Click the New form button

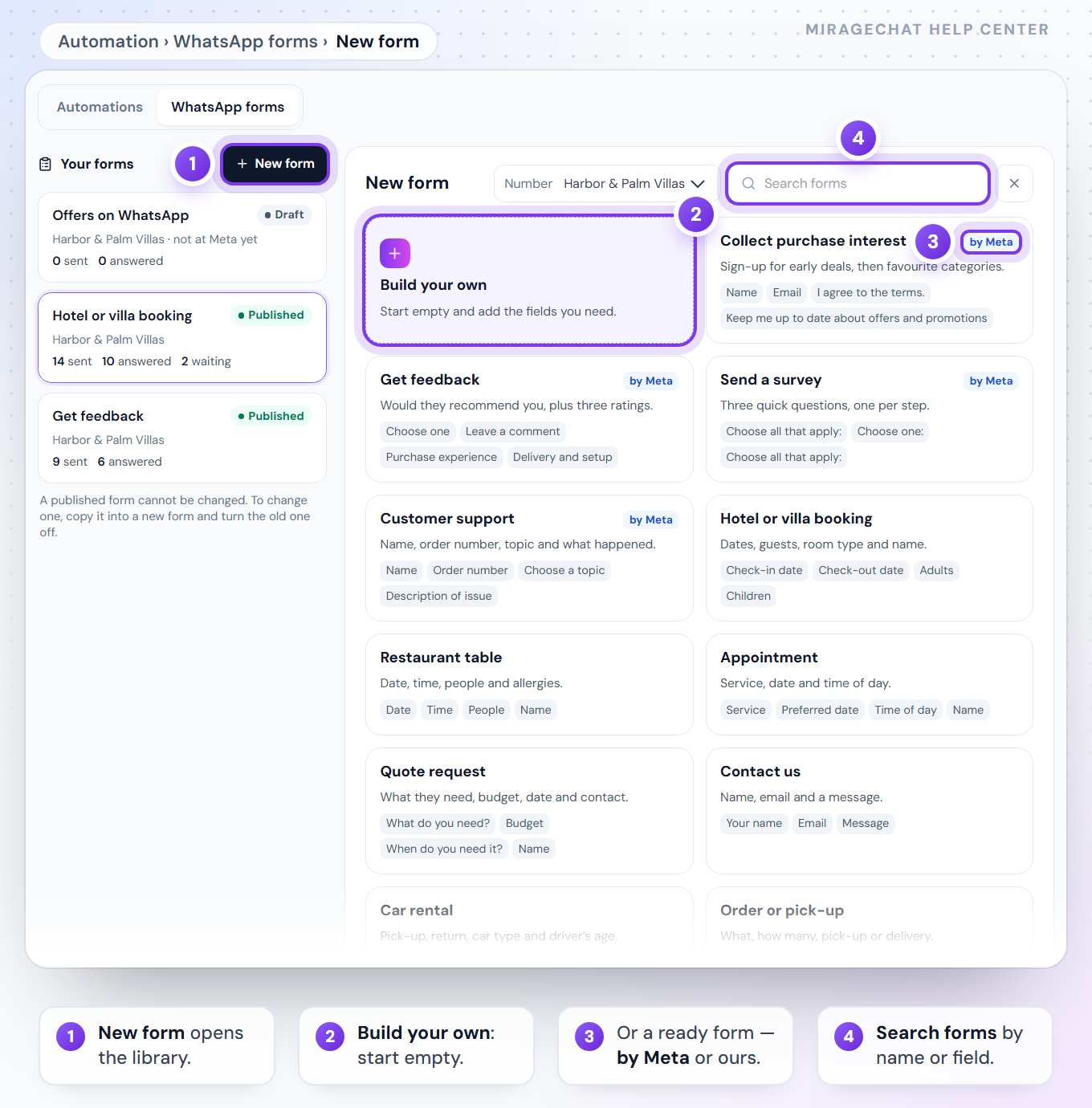click(x=275, y=164)
